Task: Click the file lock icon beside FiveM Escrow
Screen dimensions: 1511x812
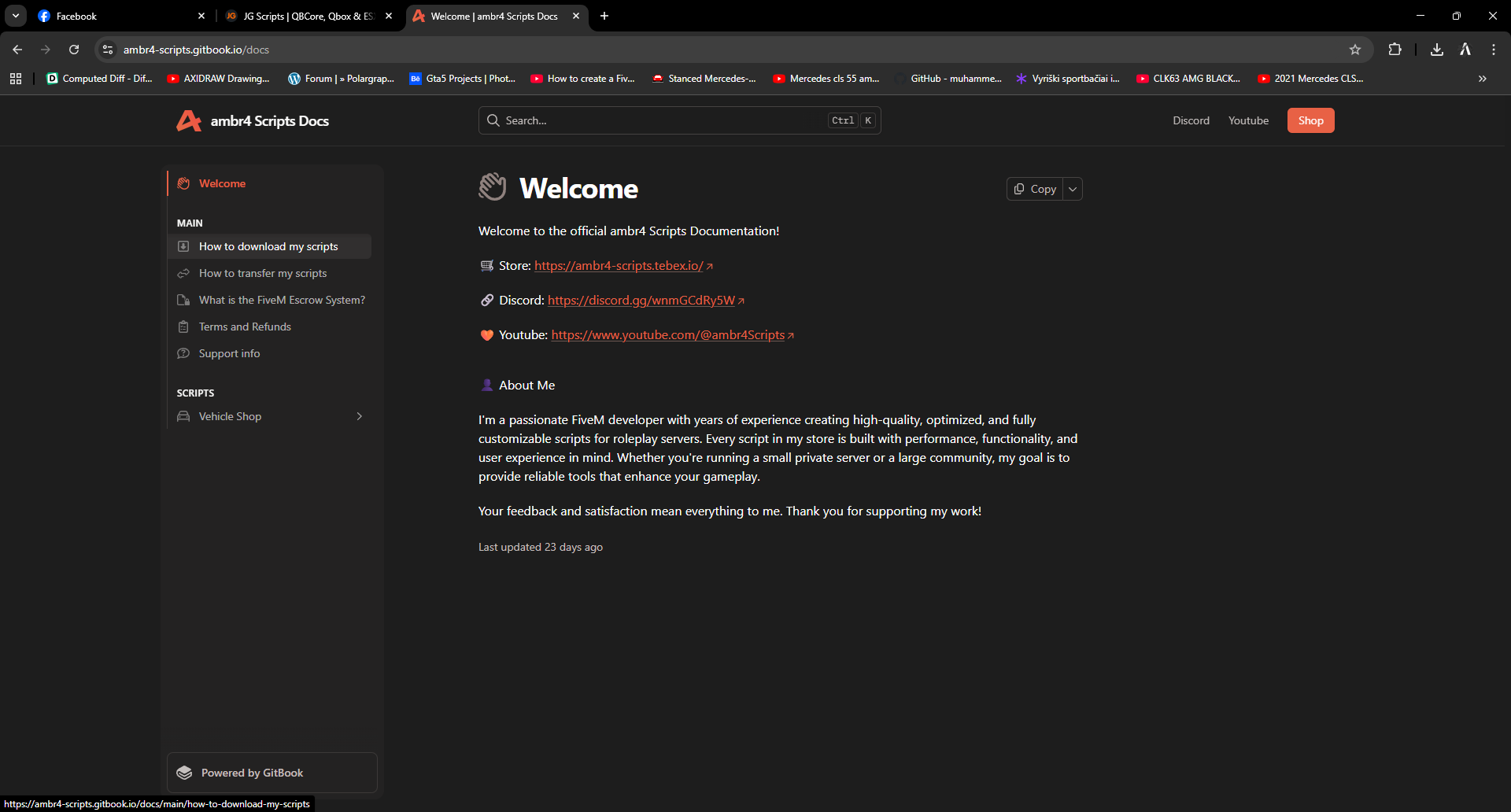Action: 183,300
